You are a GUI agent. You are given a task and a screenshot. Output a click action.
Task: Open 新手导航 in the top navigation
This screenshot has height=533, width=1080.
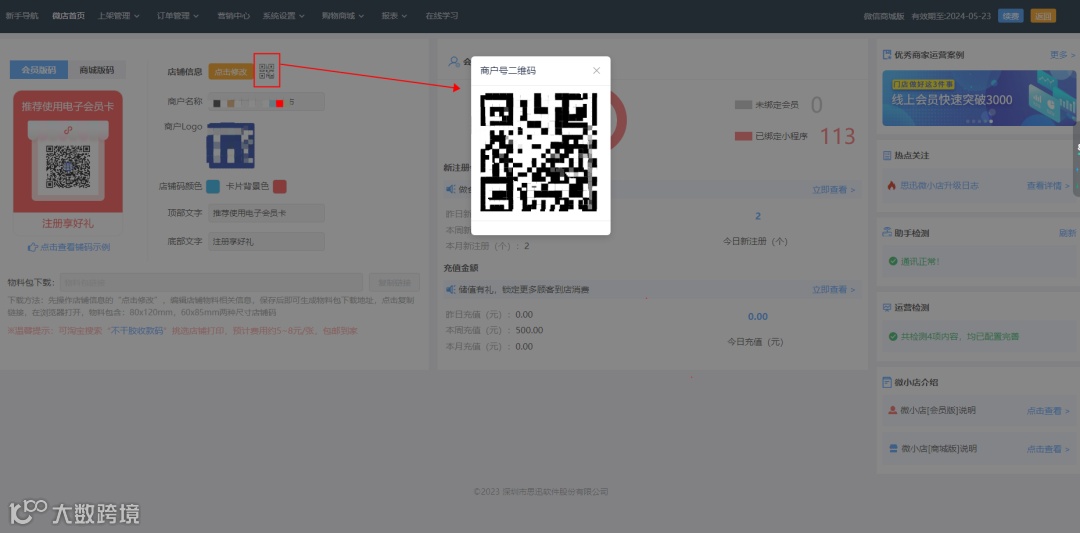pyautogui.click(x=22, y=16)
